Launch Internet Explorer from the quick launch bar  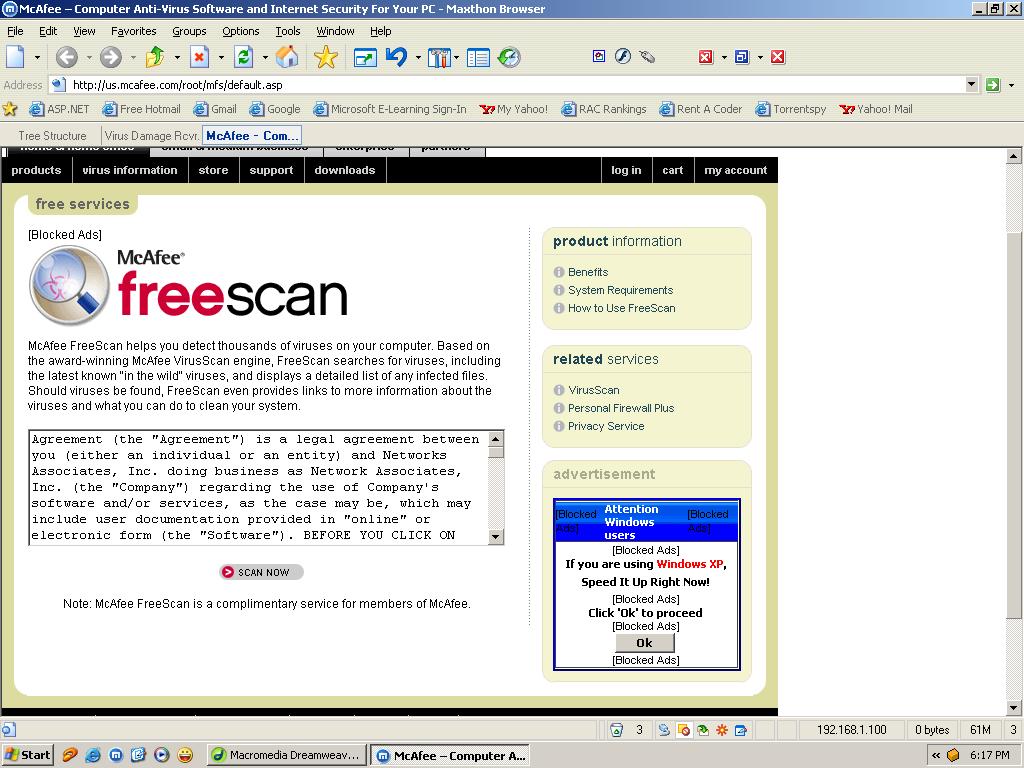click(93, 755)
